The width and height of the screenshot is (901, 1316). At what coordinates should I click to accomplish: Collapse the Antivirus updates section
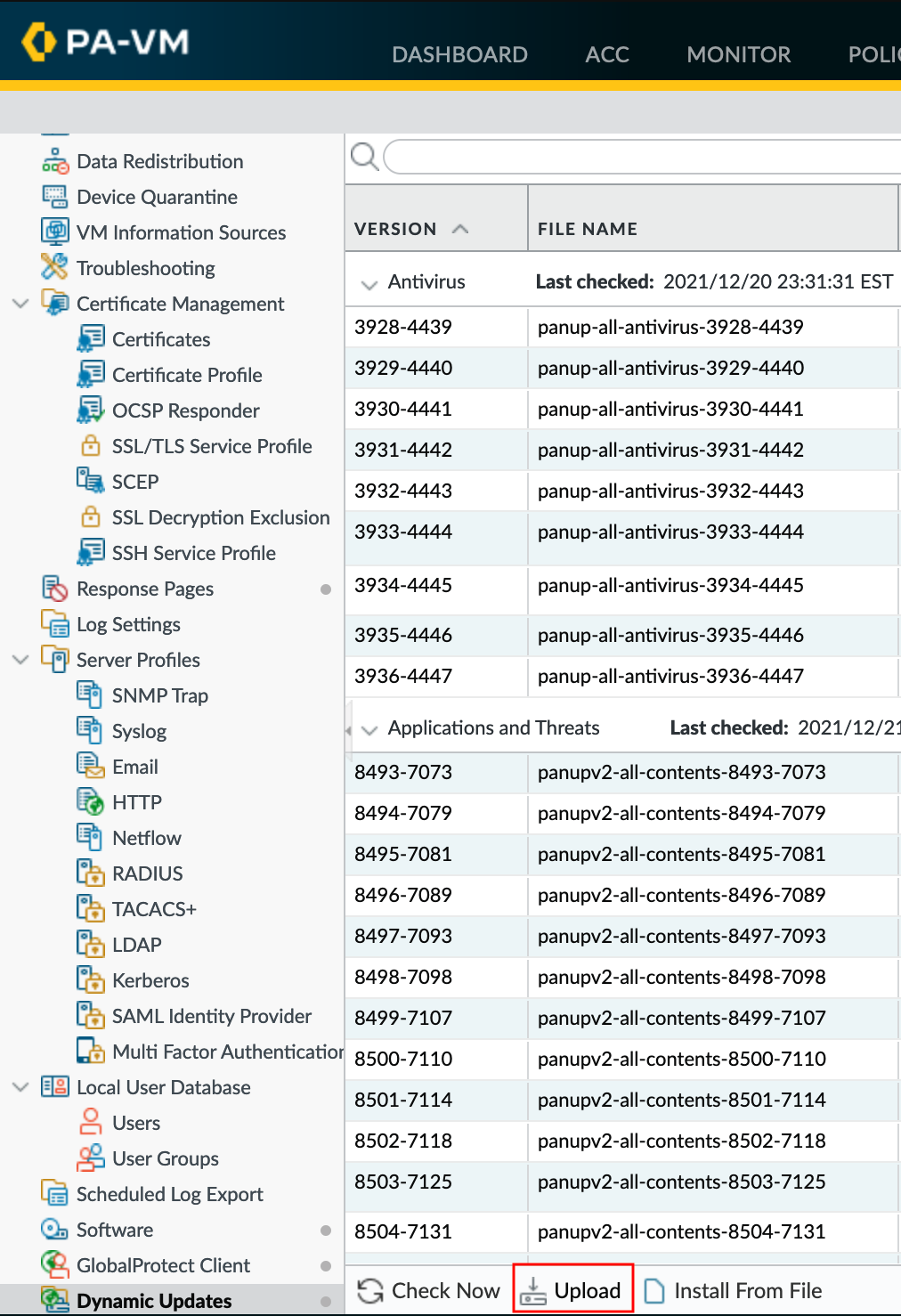point(369,282)
